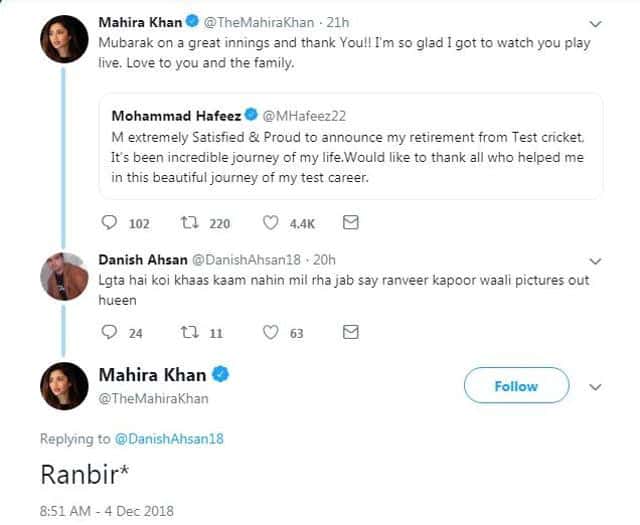This screenshot has height=525, width=640.
Task: Reply to Mahira Khan's first tweet
Action: click(110, 223)
